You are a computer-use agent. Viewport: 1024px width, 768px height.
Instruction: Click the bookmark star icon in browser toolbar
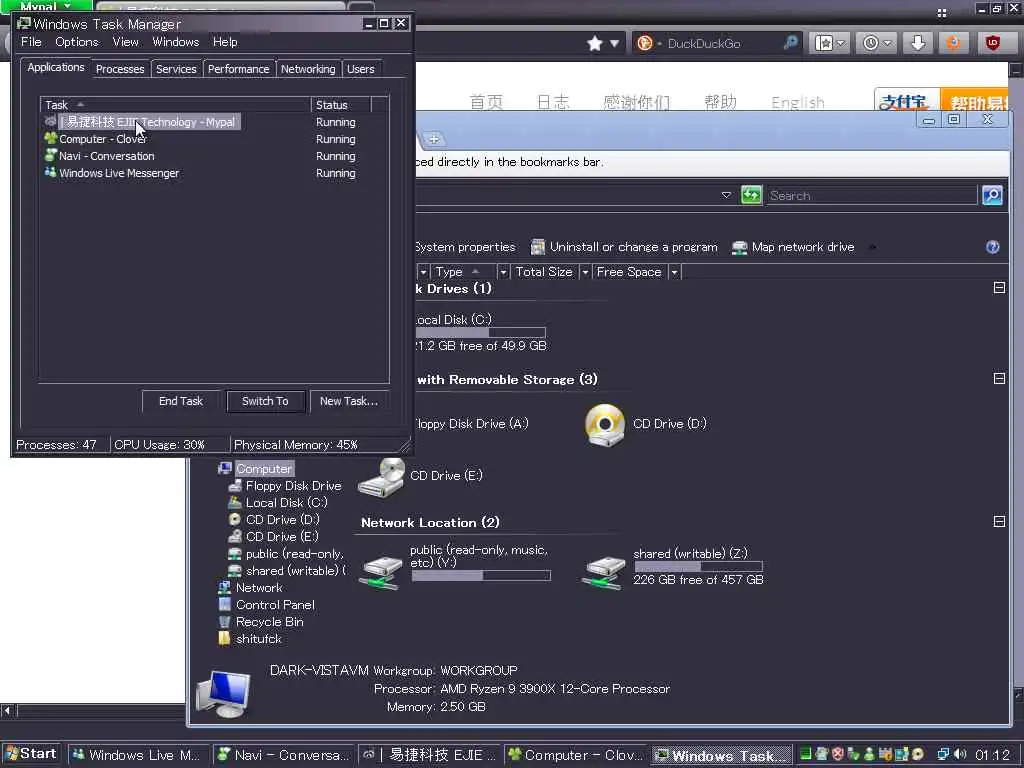(x=594, y=43)
